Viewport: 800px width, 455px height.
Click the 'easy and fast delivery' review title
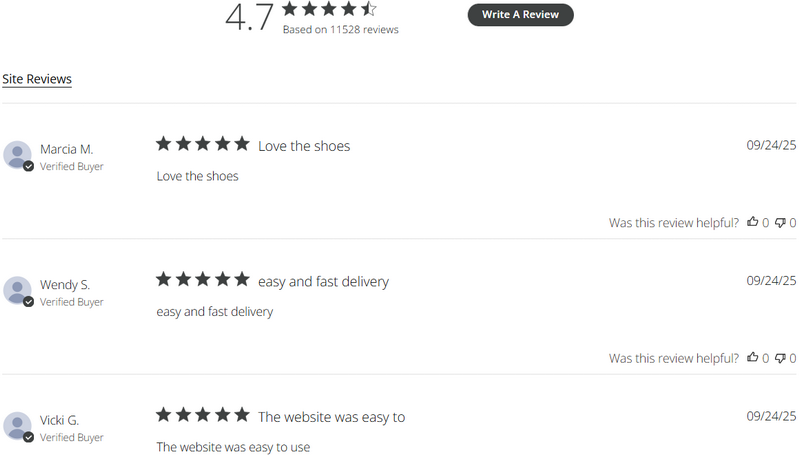tap(323, 282)
